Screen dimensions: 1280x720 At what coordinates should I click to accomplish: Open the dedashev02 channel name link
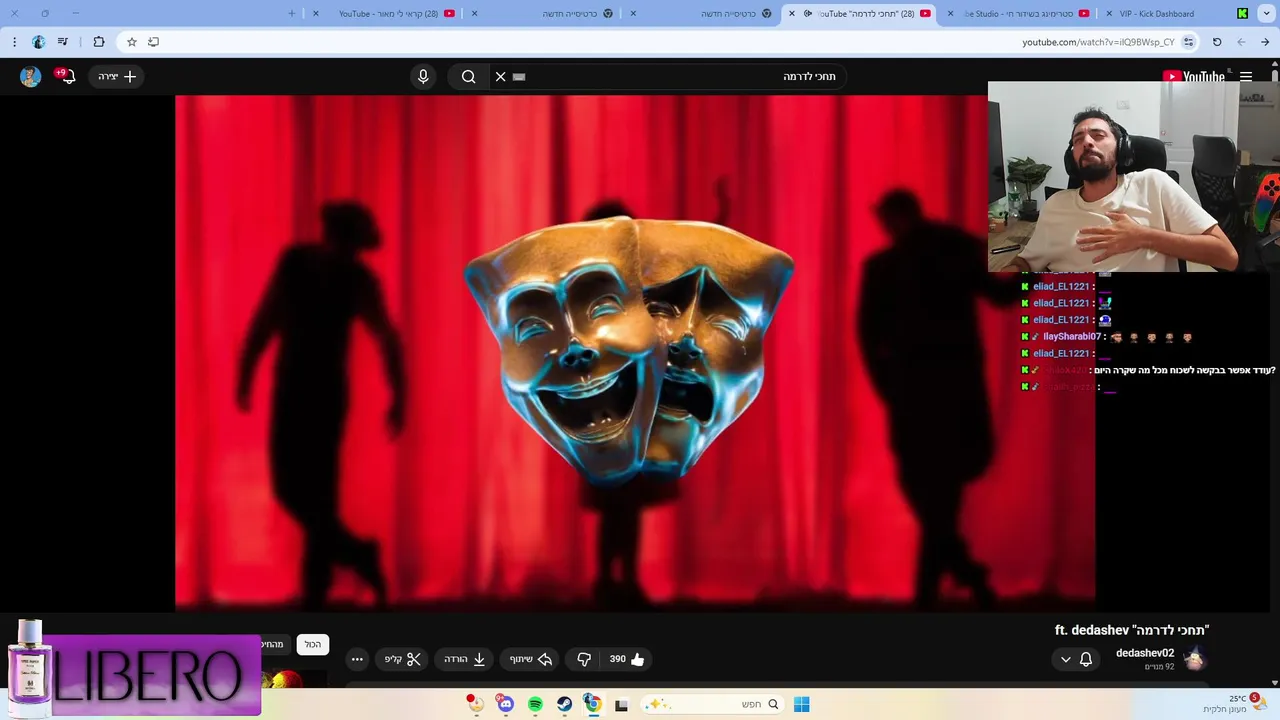click(x=1145, y=653)
